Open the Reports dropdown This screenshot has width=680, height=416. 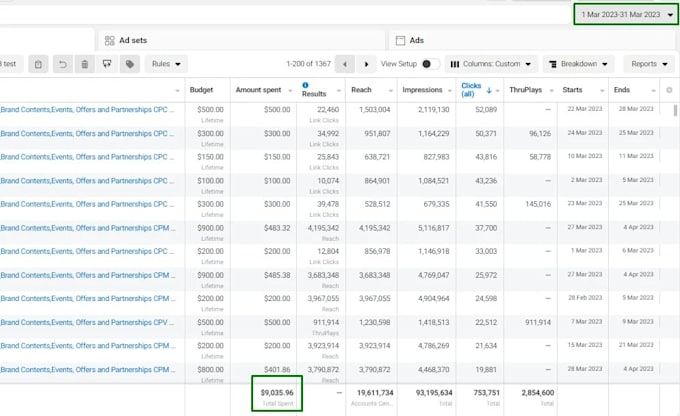(x=649, y=64)
